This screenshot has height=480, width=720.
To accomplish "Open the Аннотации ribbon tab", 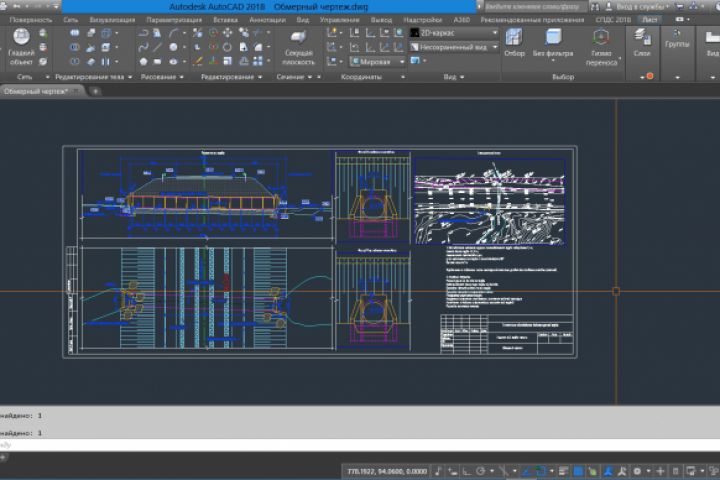I will point(267,19).
